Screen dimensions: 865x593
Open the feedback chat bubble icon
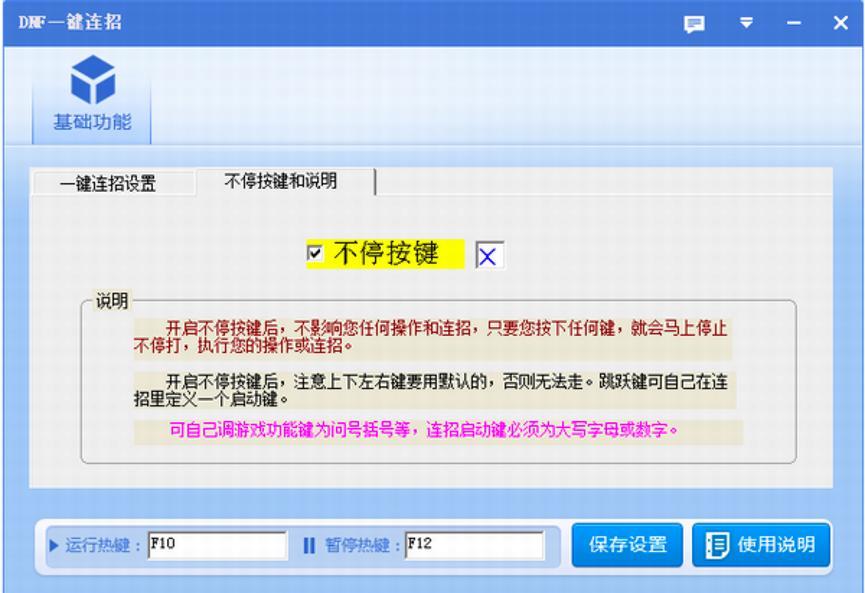point(694,24)
